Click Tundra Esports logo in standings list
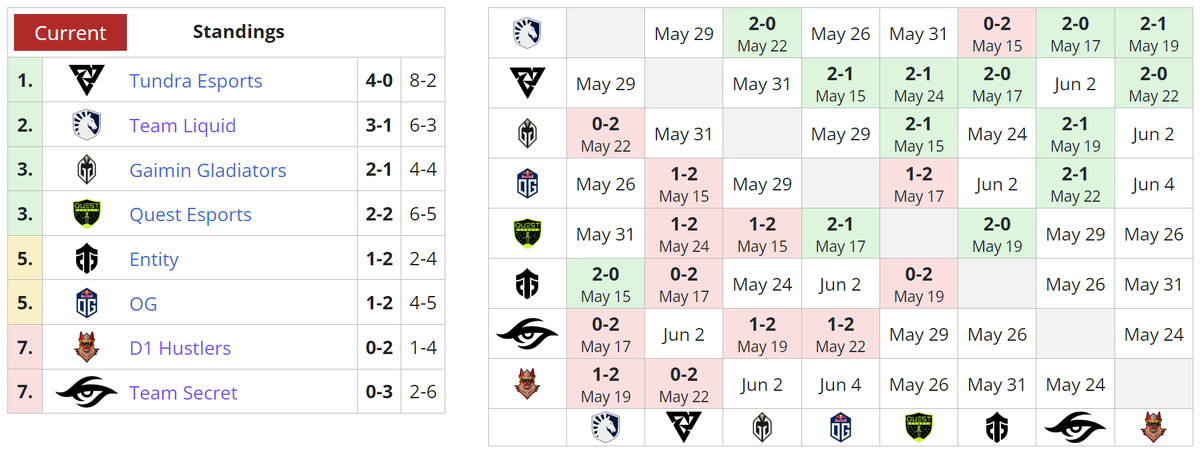The width and height of the screenshot is (1200, 453). click(x=86, y=81)
